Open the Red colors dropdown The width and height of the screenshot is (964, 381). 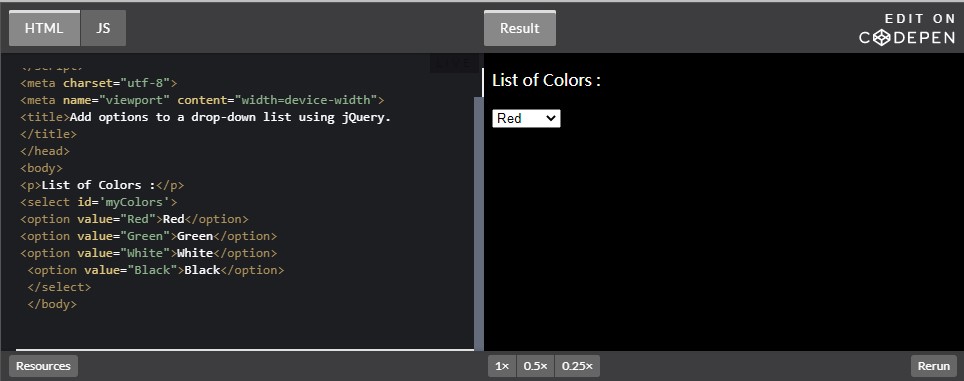(x=526, y=119)
